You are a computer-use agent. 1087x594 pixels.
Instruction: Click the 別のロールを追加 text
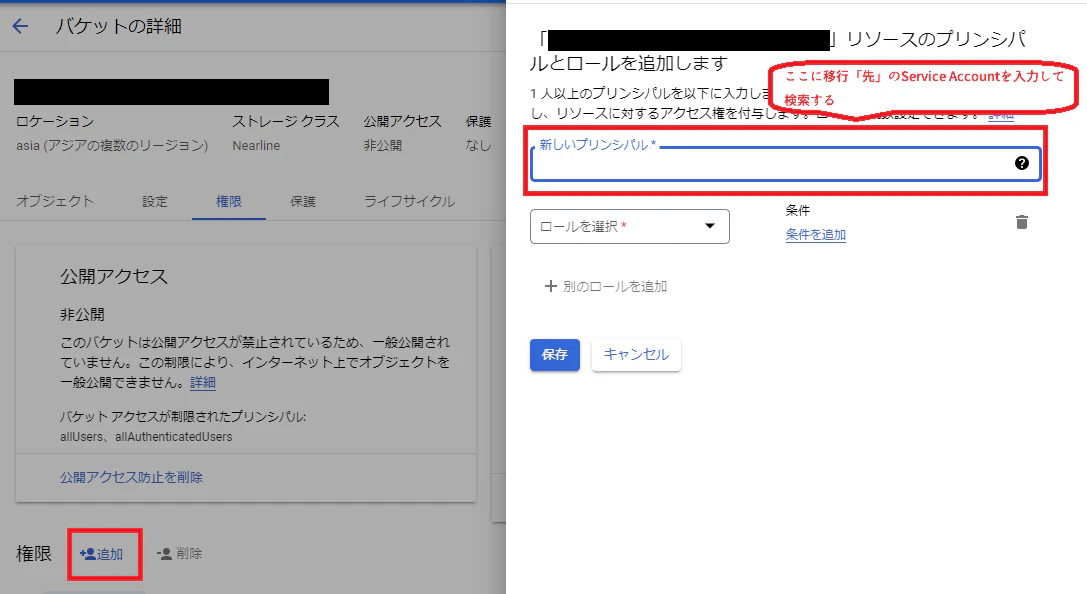(x=615, y=286)
